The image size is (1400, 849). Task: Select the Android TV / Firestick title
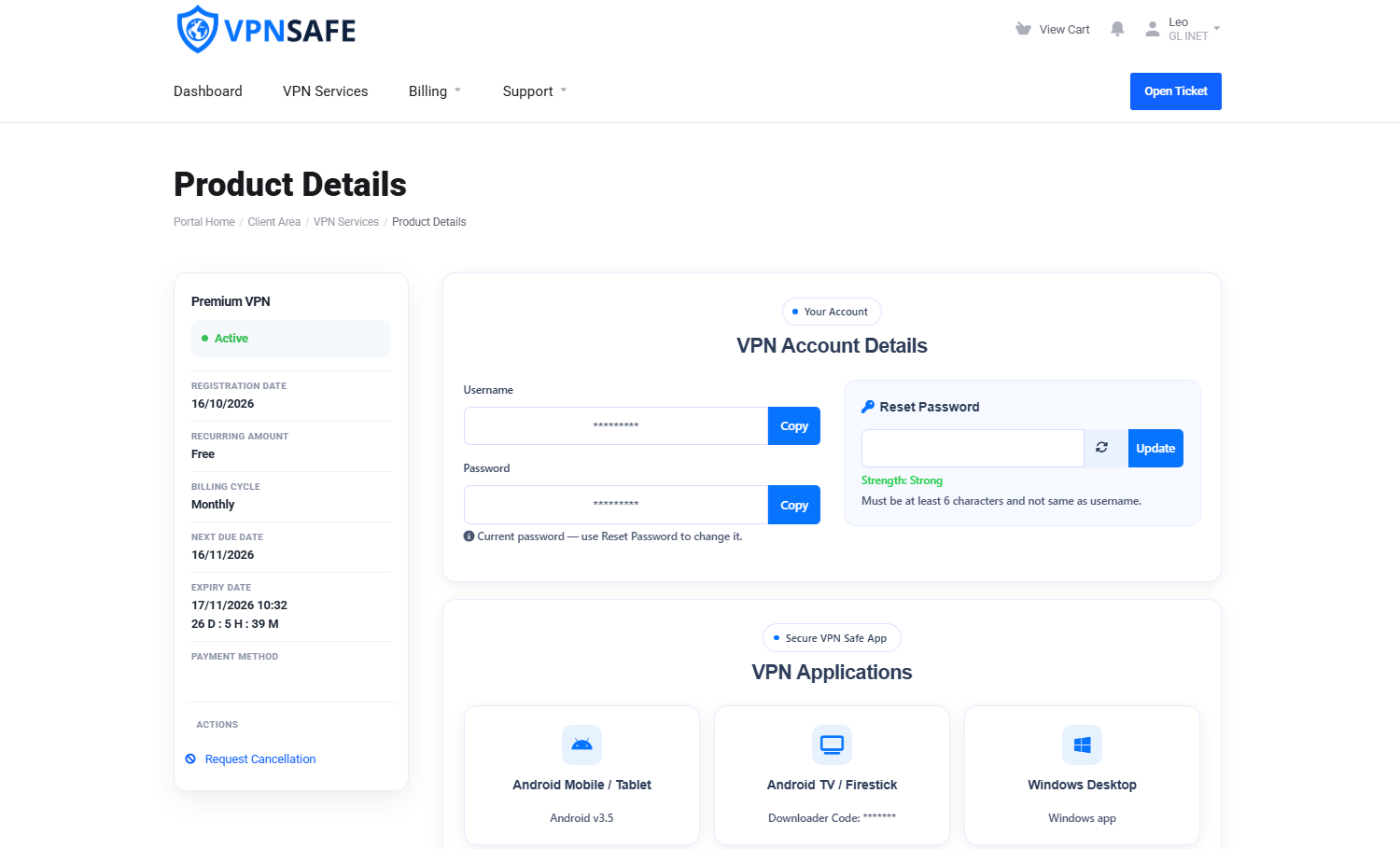click(833, 785)
